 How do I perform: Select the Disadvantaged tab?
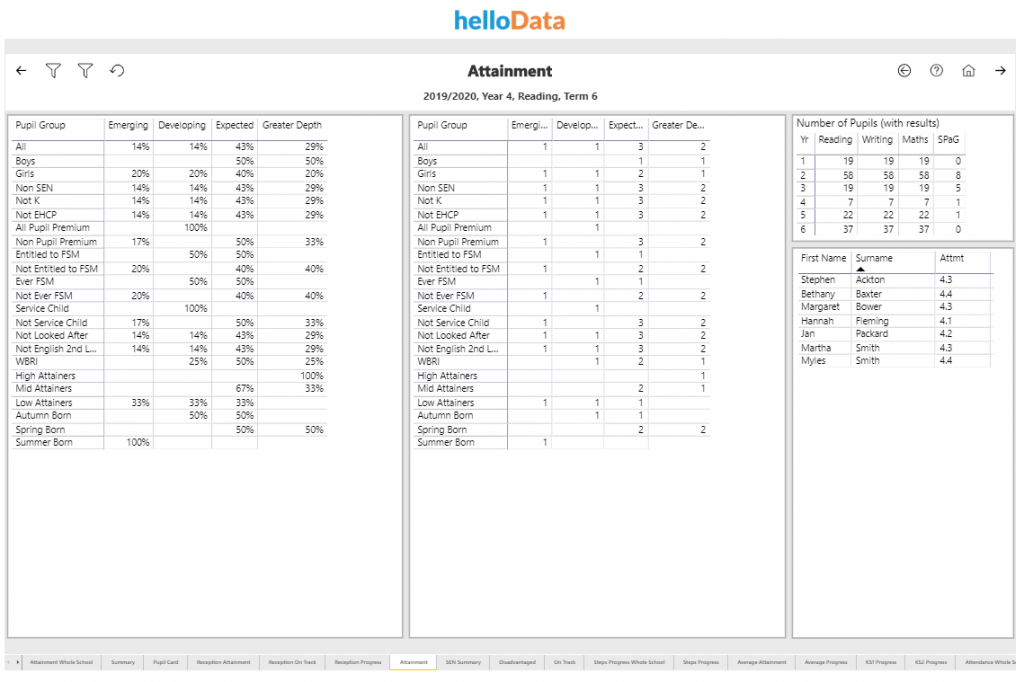point(517,662)
